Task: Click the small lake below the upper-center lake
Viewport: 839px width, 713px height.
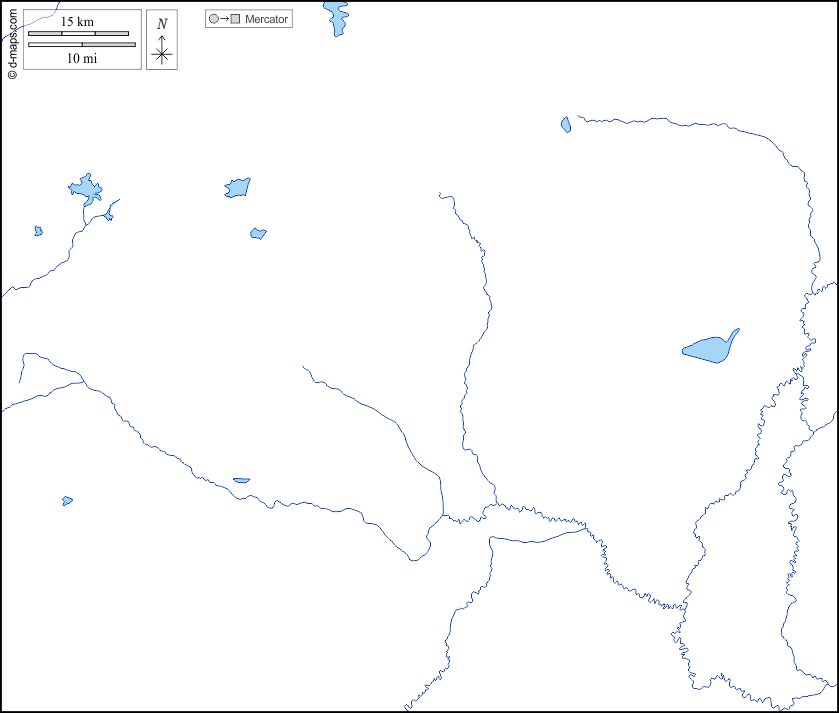Action: pos(258,233)
